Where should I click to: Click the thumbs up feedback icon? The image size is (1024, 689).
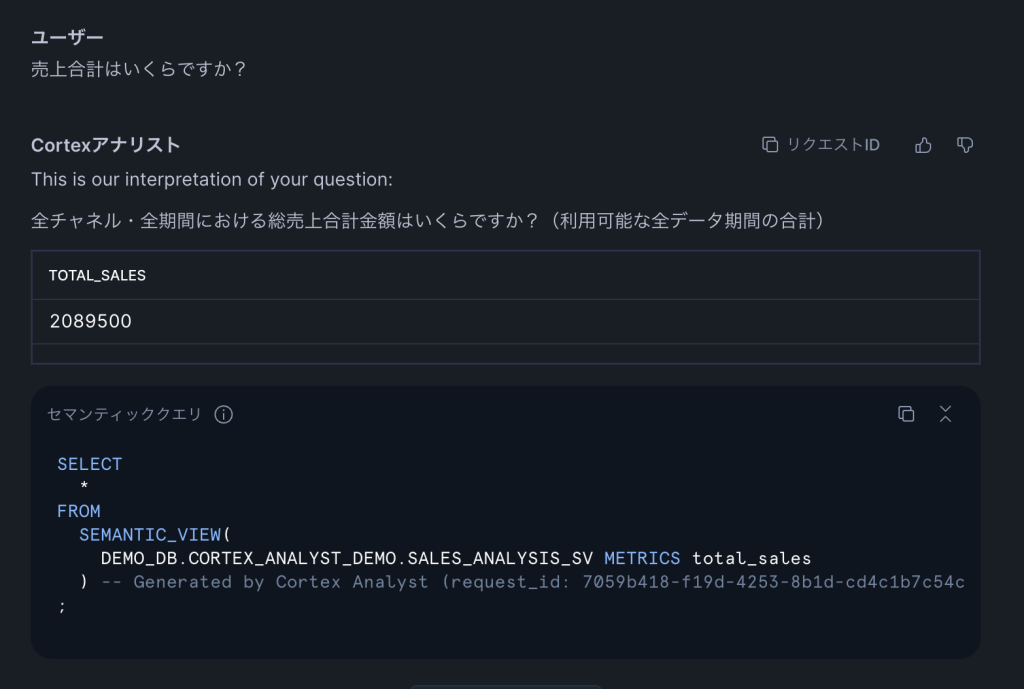923,145
